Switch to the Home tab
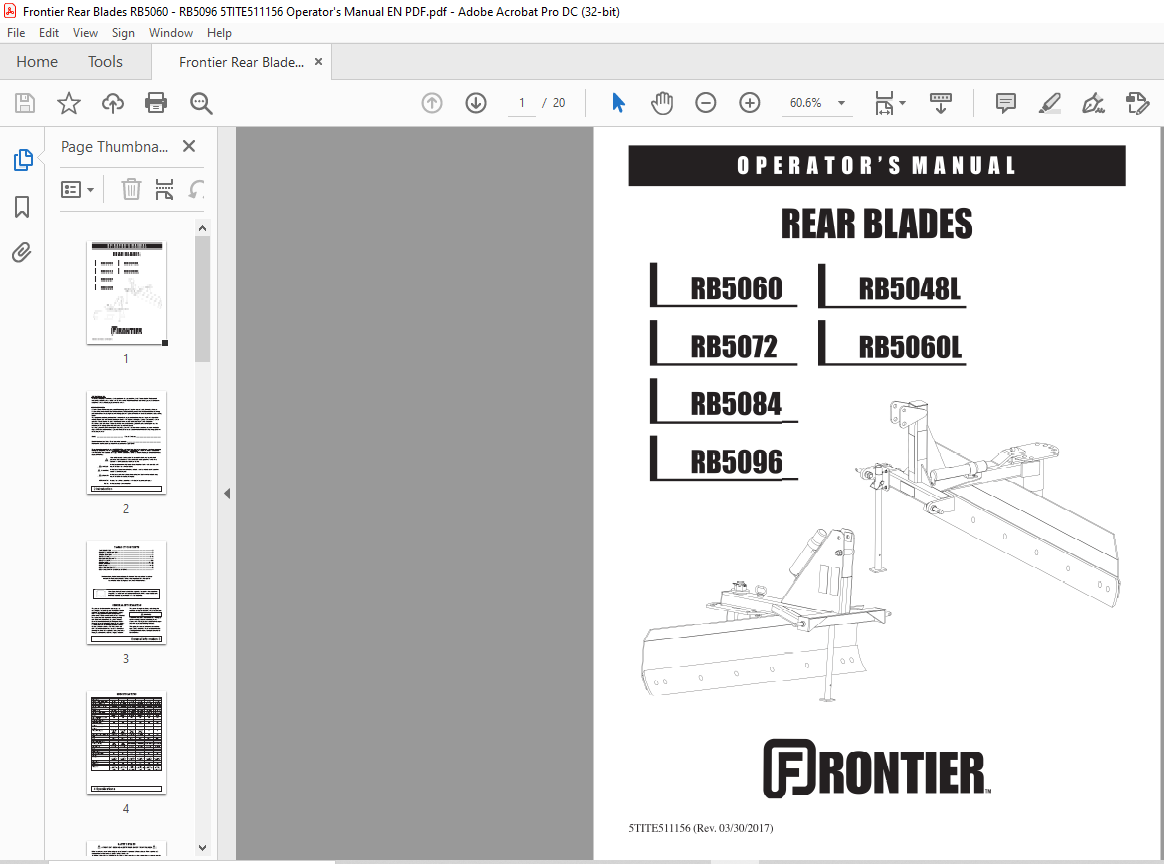 (x=37, y=62)
